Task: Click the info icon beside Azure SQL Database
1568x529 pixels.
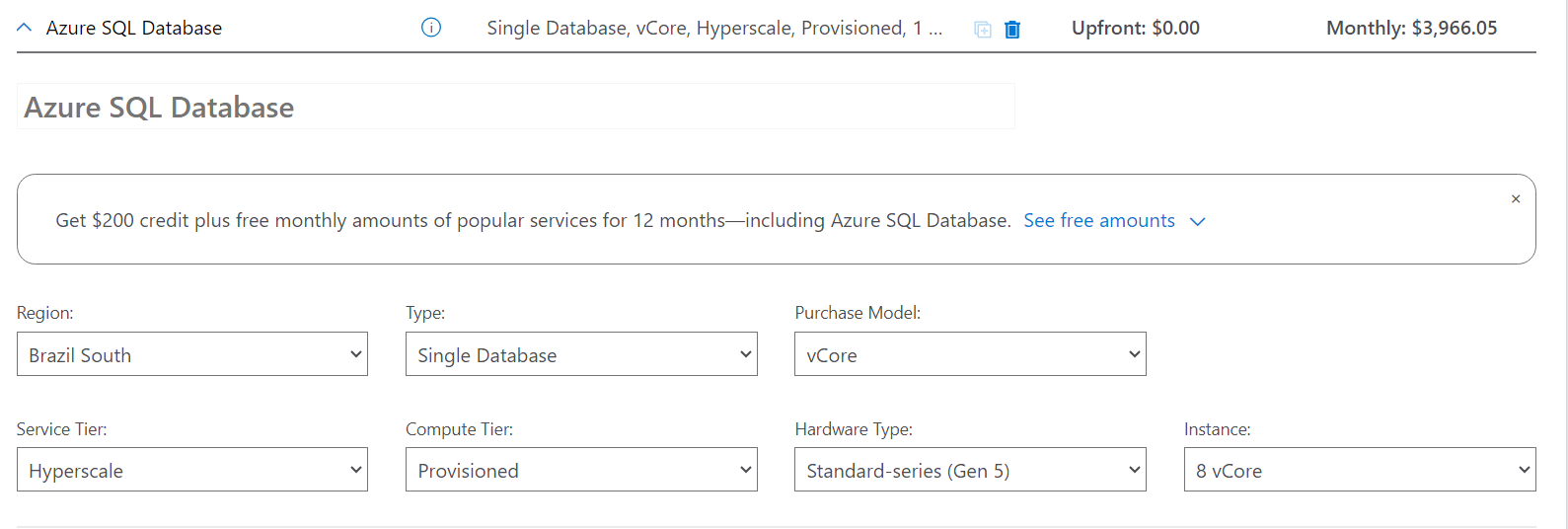Action: pyautogui.click(x=431, y=28)
